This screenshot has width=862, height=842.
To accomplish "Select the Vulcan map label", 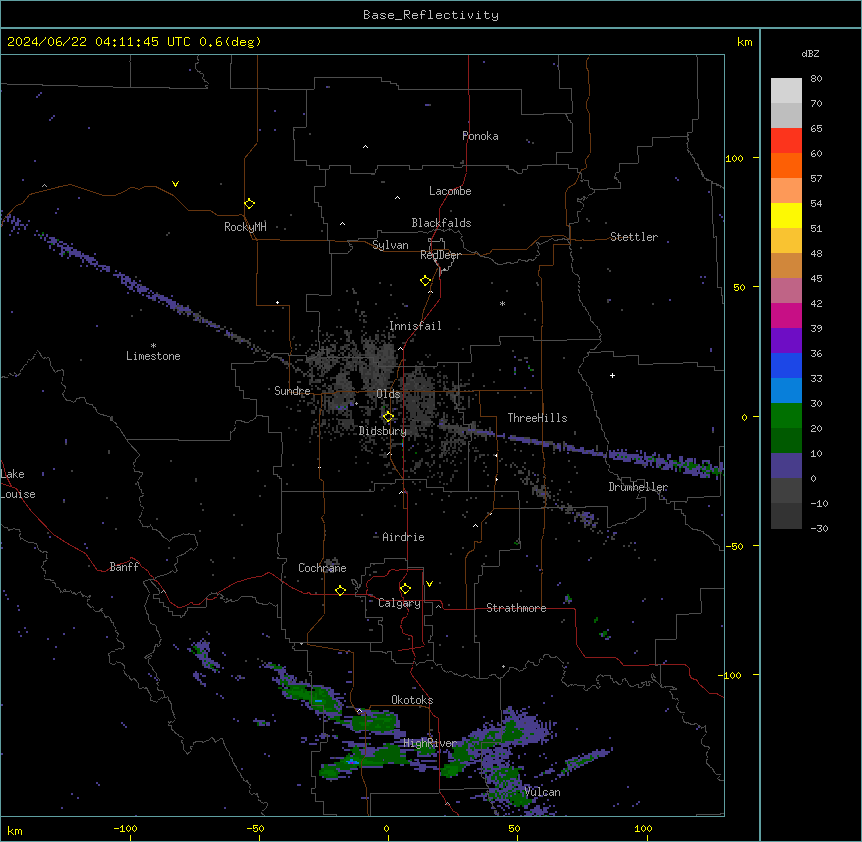I will (x=542, y=792).
